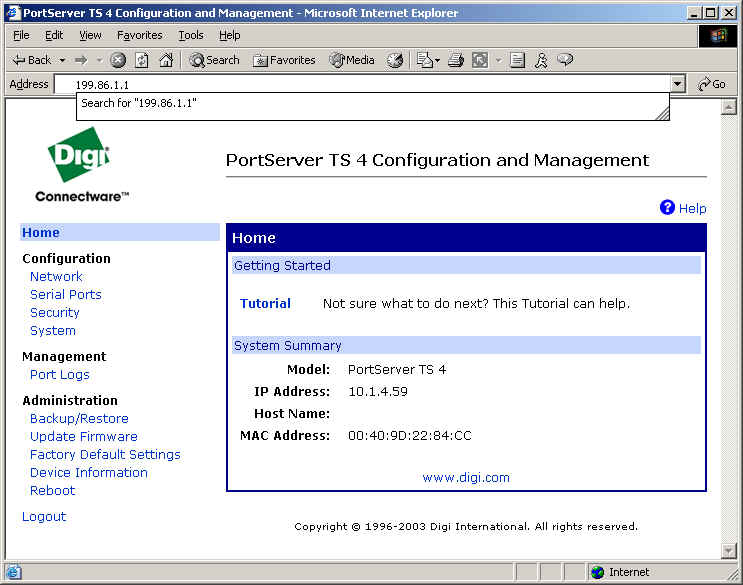The height and width of the screenshot is (585, 743).
Task: Open Serial Ports configuration page
Action: pos(65,295)
